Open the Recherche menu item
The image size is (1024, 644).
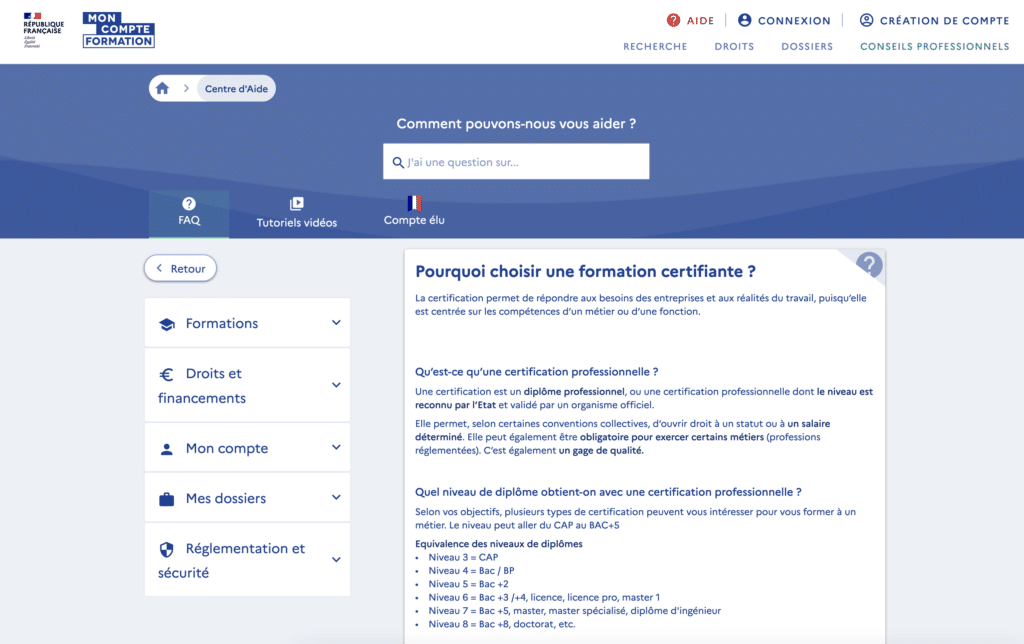tap(655, 46)
